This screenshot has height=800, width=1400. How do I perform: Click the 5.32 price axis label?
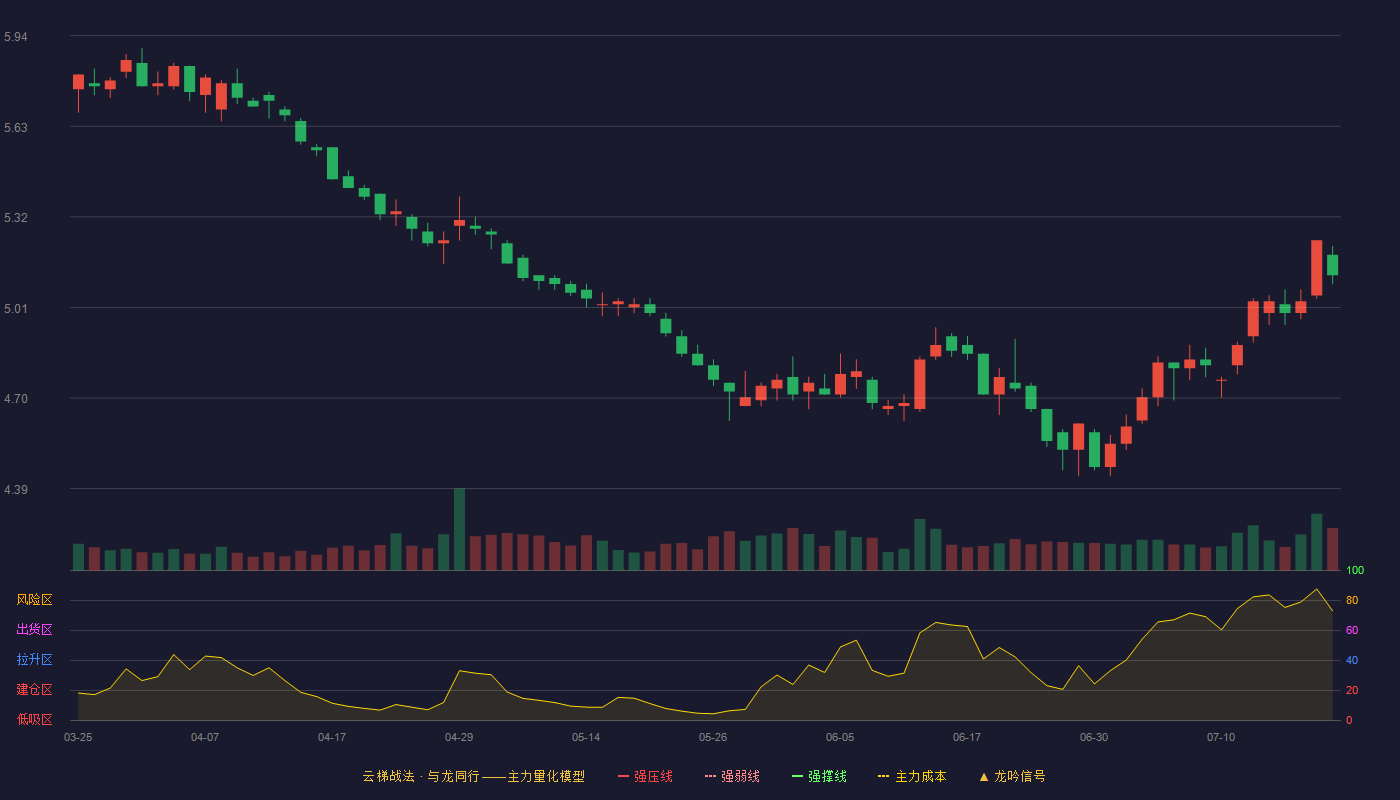pos(16,218)
